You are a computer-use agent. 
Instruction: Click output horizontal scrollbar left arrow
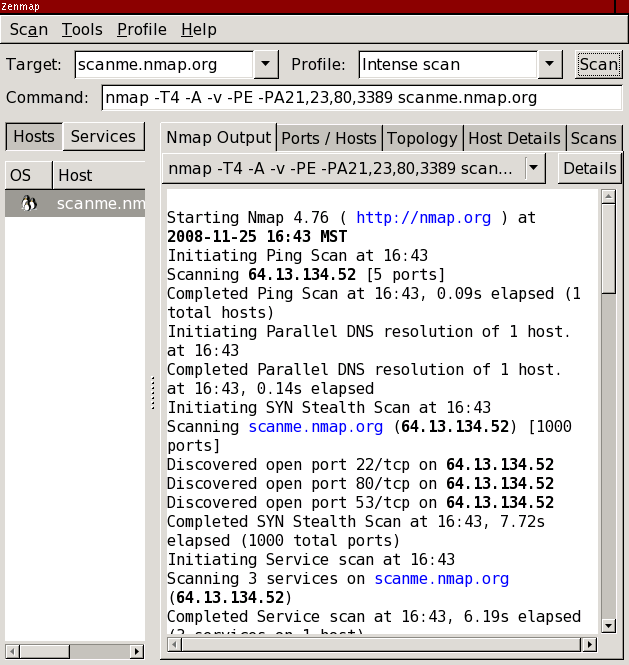(174, 645)
